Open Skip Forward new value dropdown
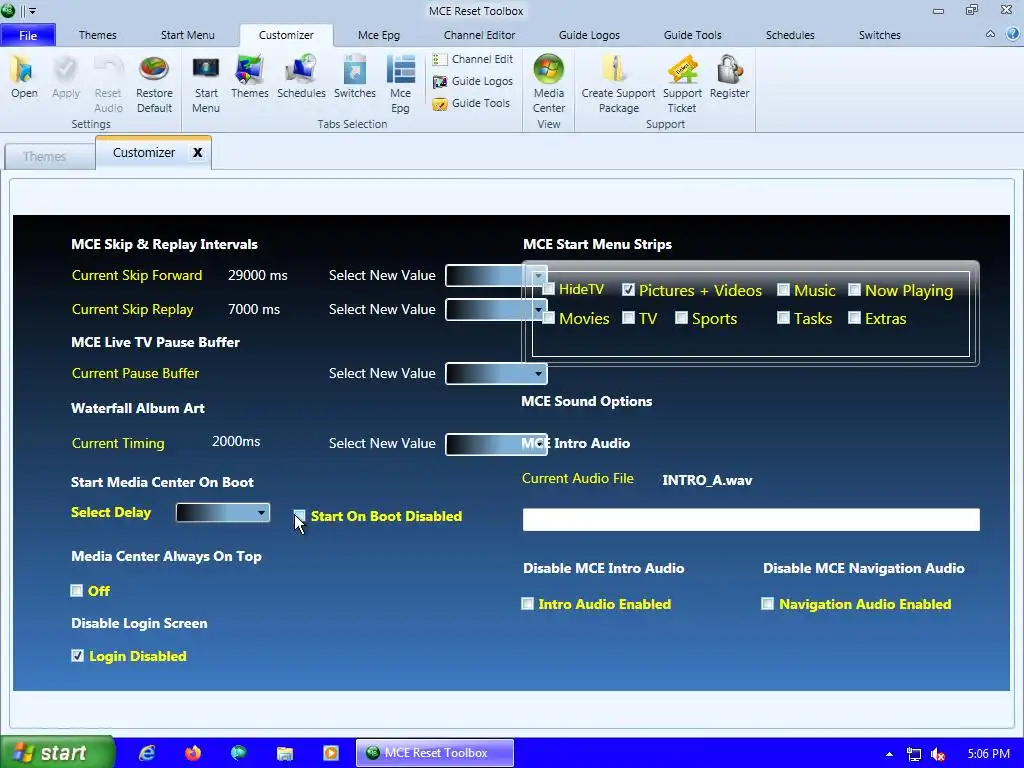The height and width of the screenshot is (768, 1024). [x=496, y=276]
